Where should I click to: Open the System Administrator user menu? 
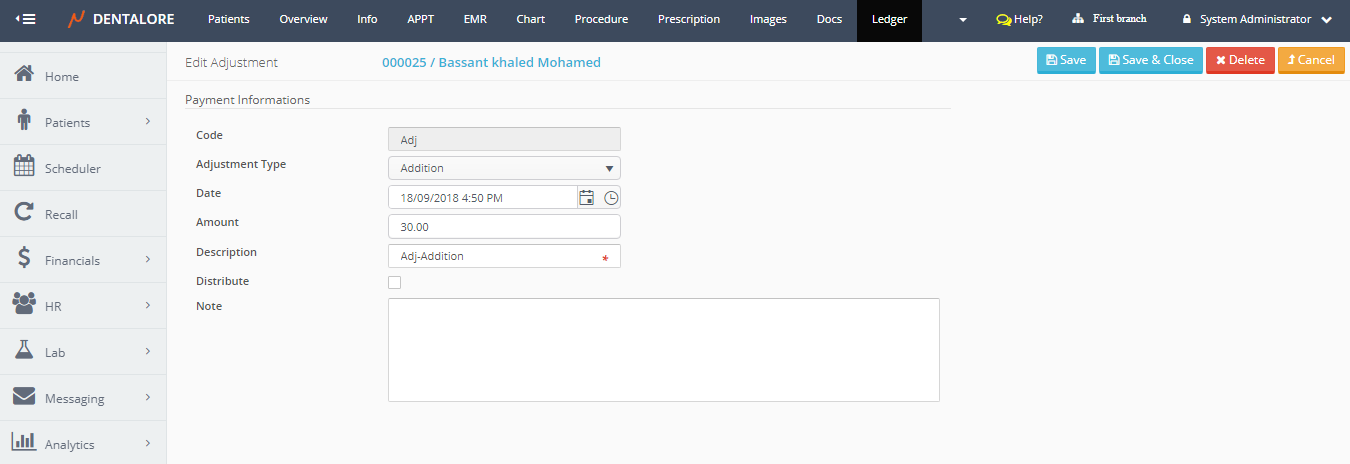1257,19
